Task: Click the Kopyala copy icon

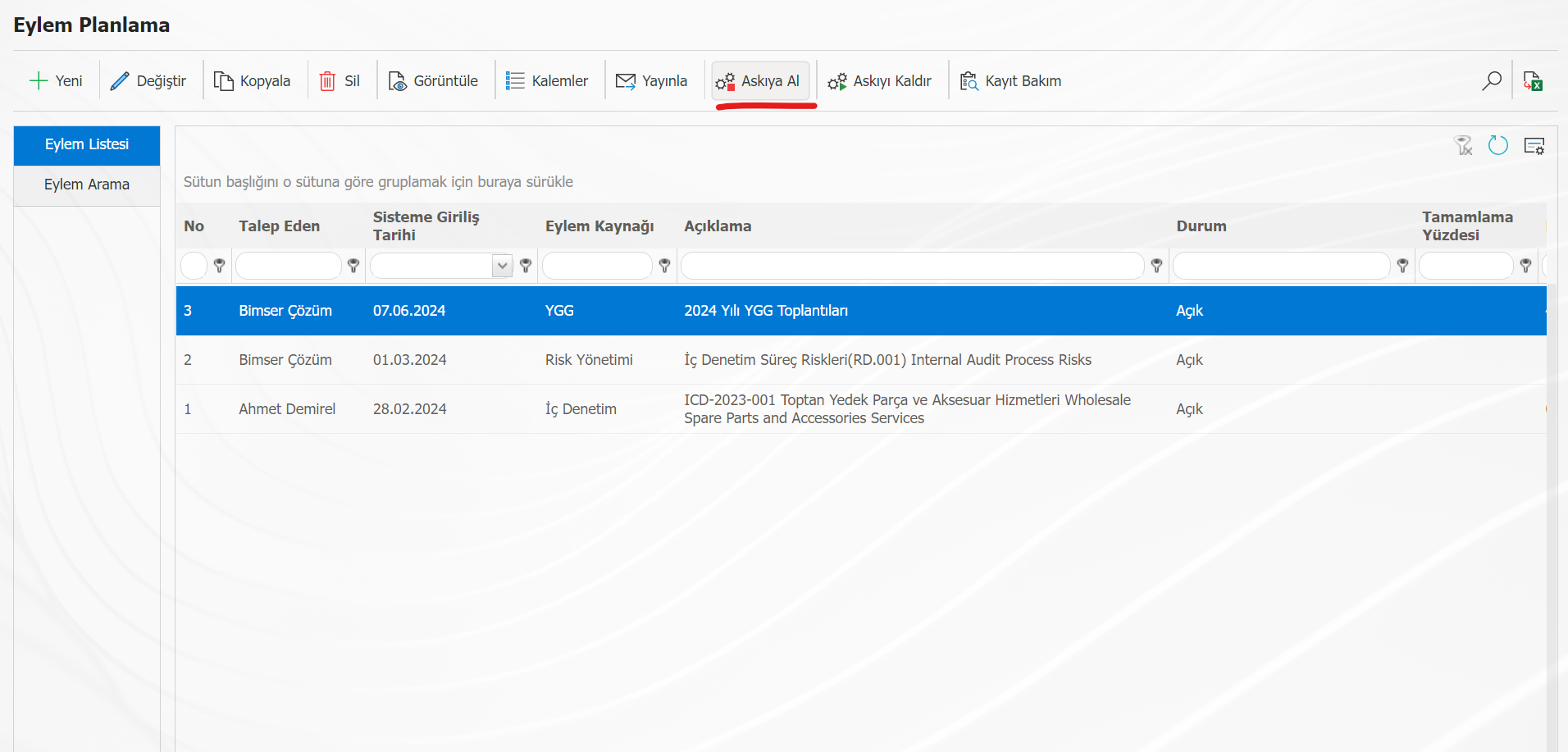Action: [x=223, y=80]
